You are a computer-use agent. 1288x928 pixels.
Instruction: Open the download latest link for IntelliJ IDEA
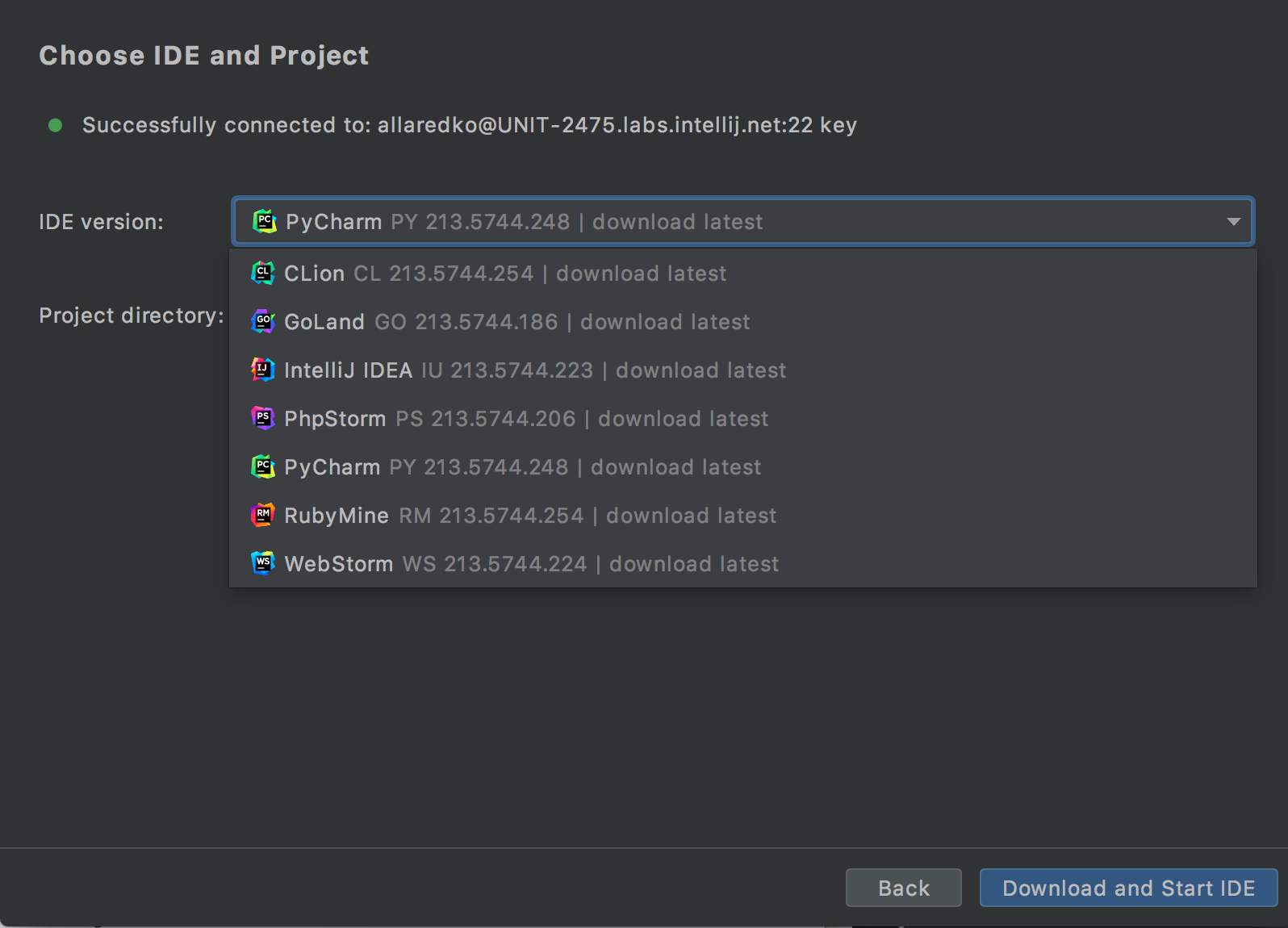tap(700, 370)
